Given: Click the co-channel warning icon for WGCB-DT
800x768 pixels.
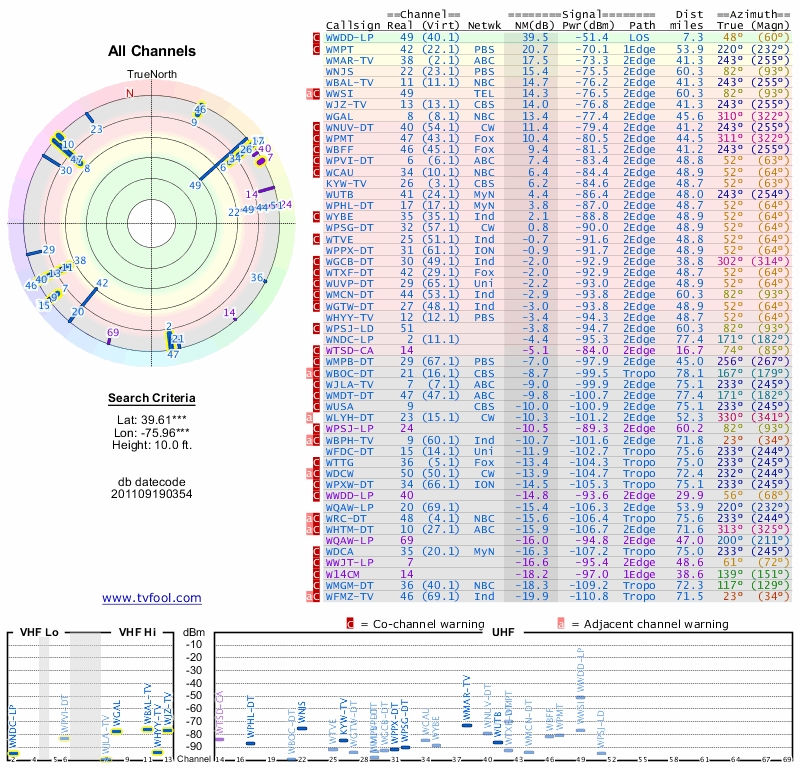Looking at the screenshot, I should tap(316, 261).
